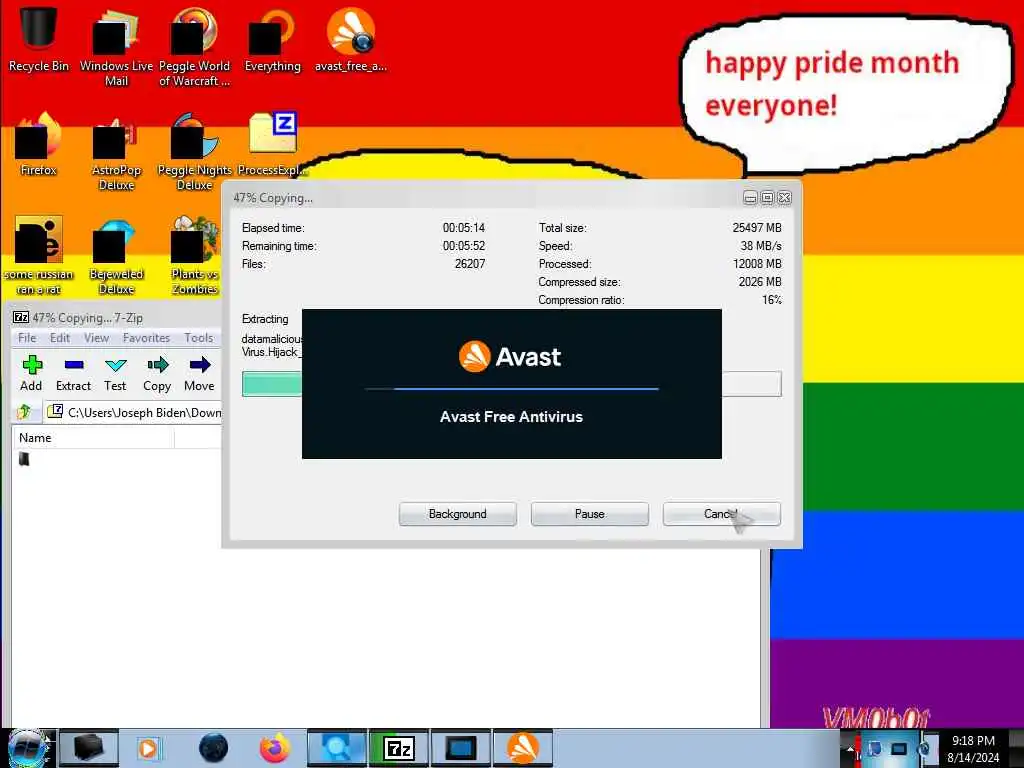Click the Background button in copying dialog
This screenshot has width=1024, height=768.
[x=457, y=514]
